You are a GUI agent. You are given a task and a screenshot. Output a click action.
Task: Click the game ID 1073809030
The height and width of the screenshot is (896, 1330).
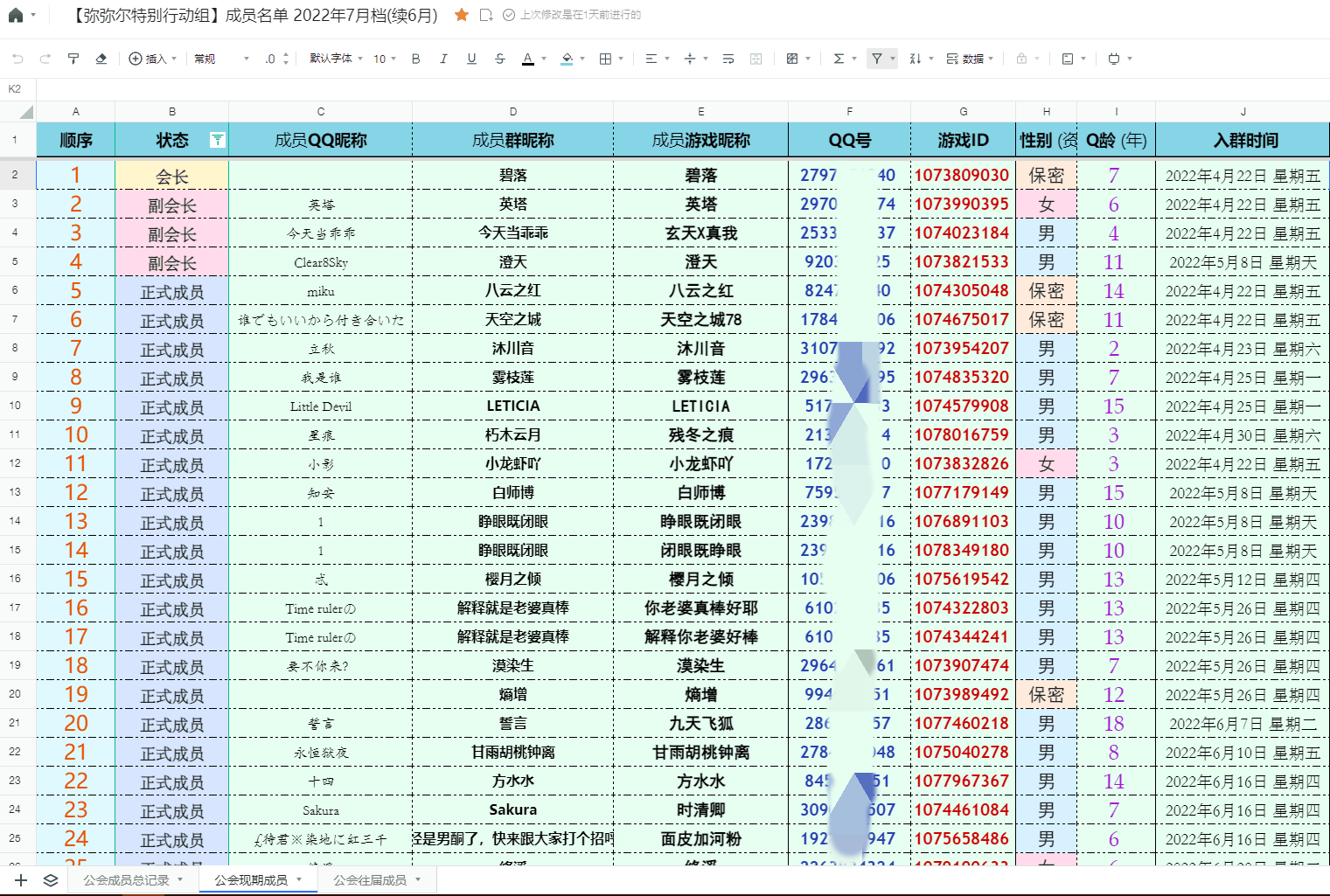962,176
